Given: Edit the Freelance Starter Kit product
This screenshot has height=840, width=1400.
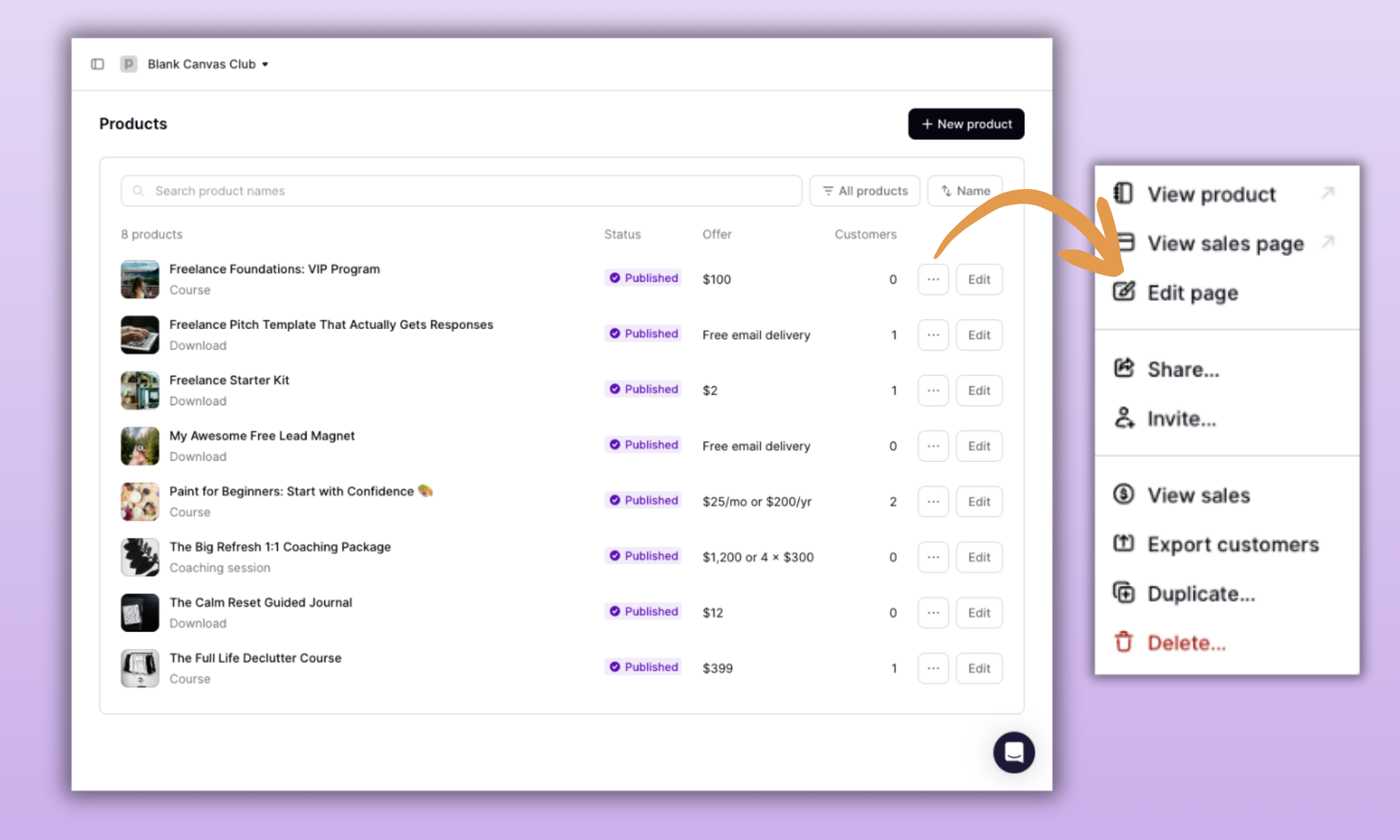Looking at the screenshot, I should pyautogui.click(x=979, y=391).
